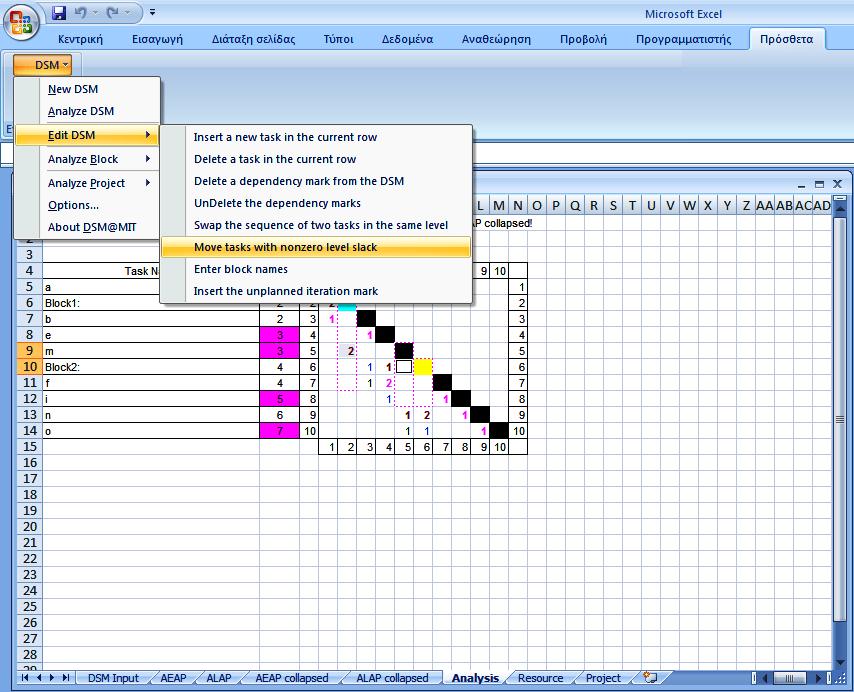Image resolution: width=854 pixels, height=692 pixels.
Task: Switch to the Πρόσθετα ribbon tab
Action: 786,39
